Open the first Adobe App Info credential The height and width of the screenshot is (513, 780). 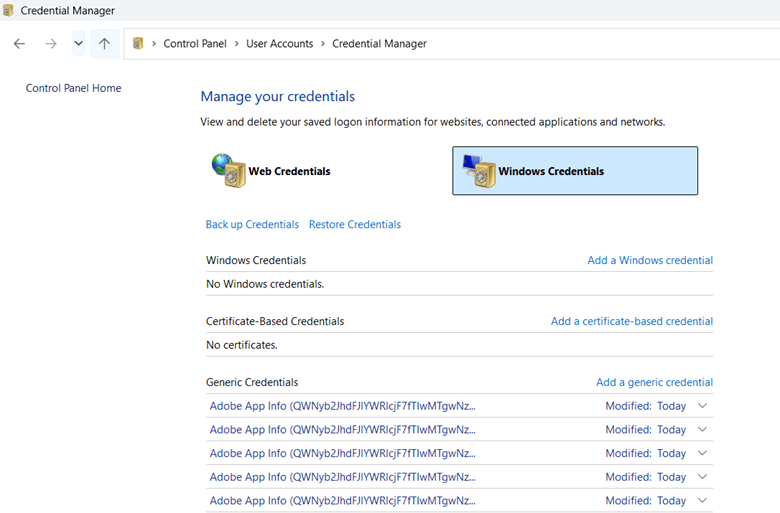coord(342,406)
